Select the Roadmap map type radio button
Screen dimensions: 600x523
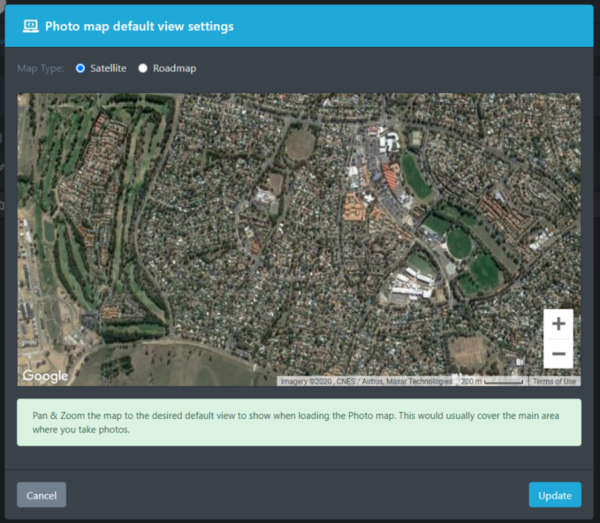(143, 68)
